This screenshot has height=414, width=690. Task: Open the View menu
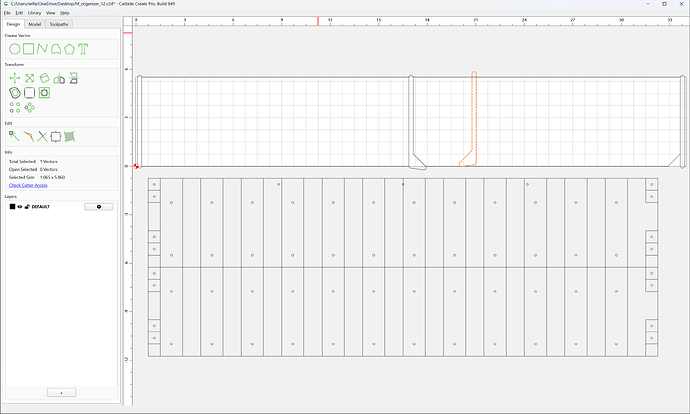(51, 13)
